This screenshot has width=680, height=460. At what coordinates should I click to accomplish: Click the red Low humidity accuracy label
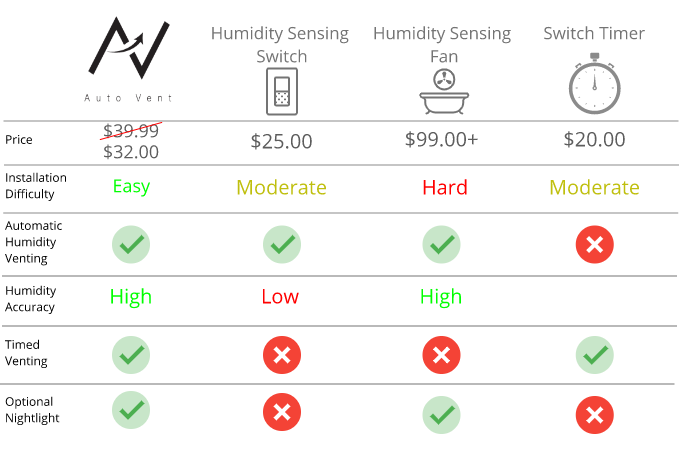[x=281, y=297]
